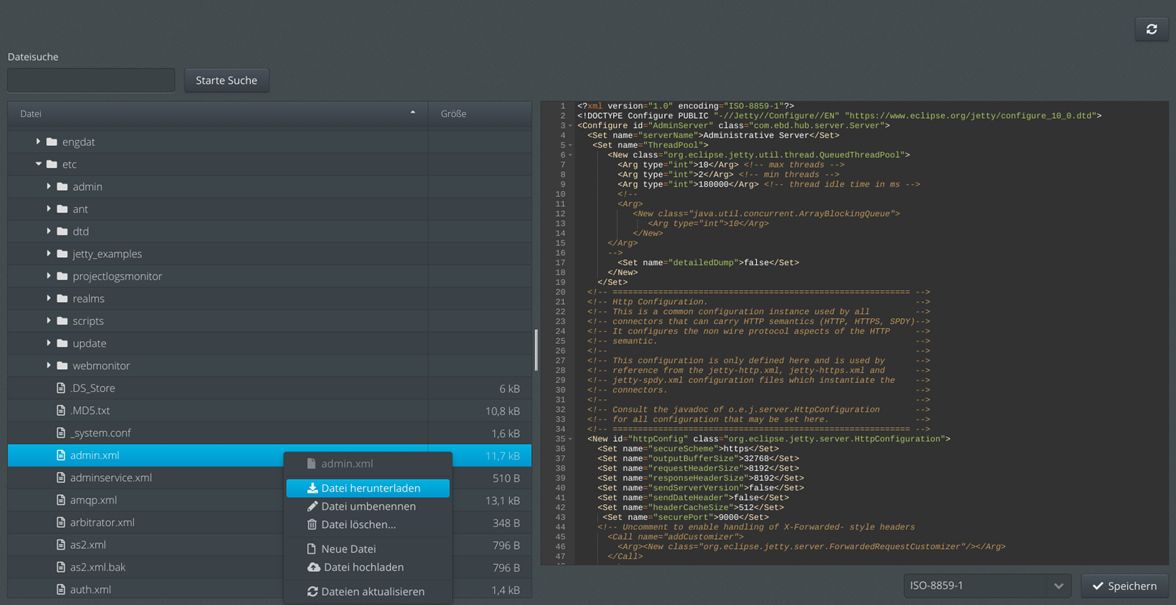Click the Speichern save button

click(1124, 586)
